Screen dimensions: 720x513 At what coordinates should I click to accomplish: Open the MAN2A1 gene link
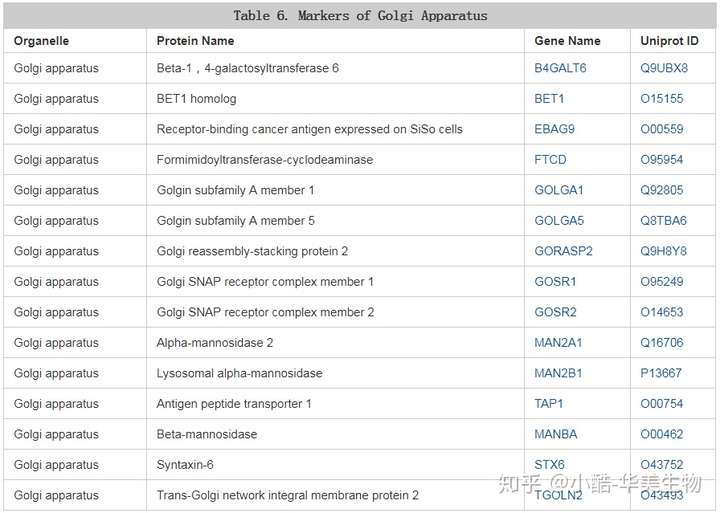[x=558, y=343]
